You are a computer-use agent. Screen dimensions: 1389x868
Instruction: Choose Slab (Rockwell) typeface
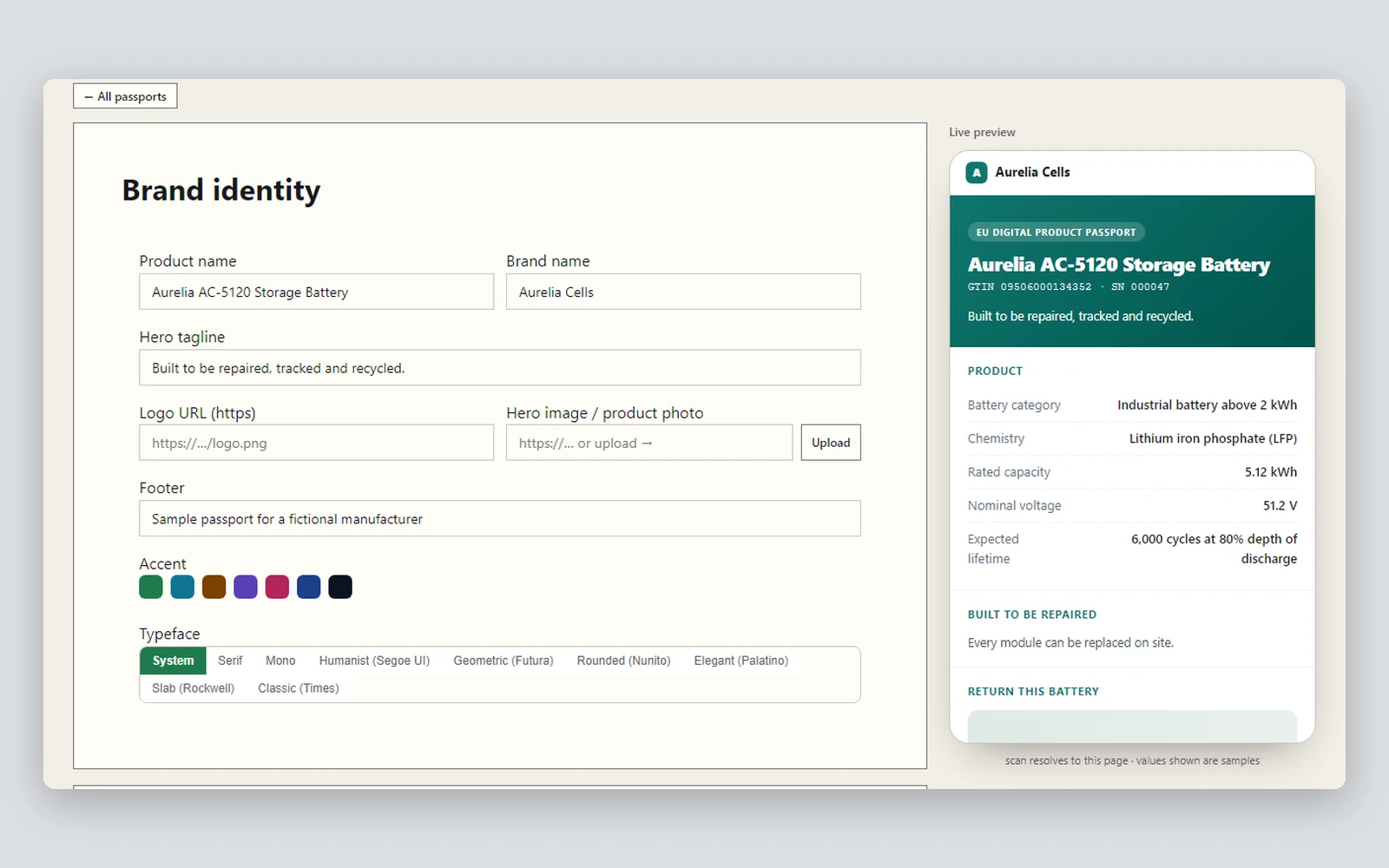(x=194, y=688)
